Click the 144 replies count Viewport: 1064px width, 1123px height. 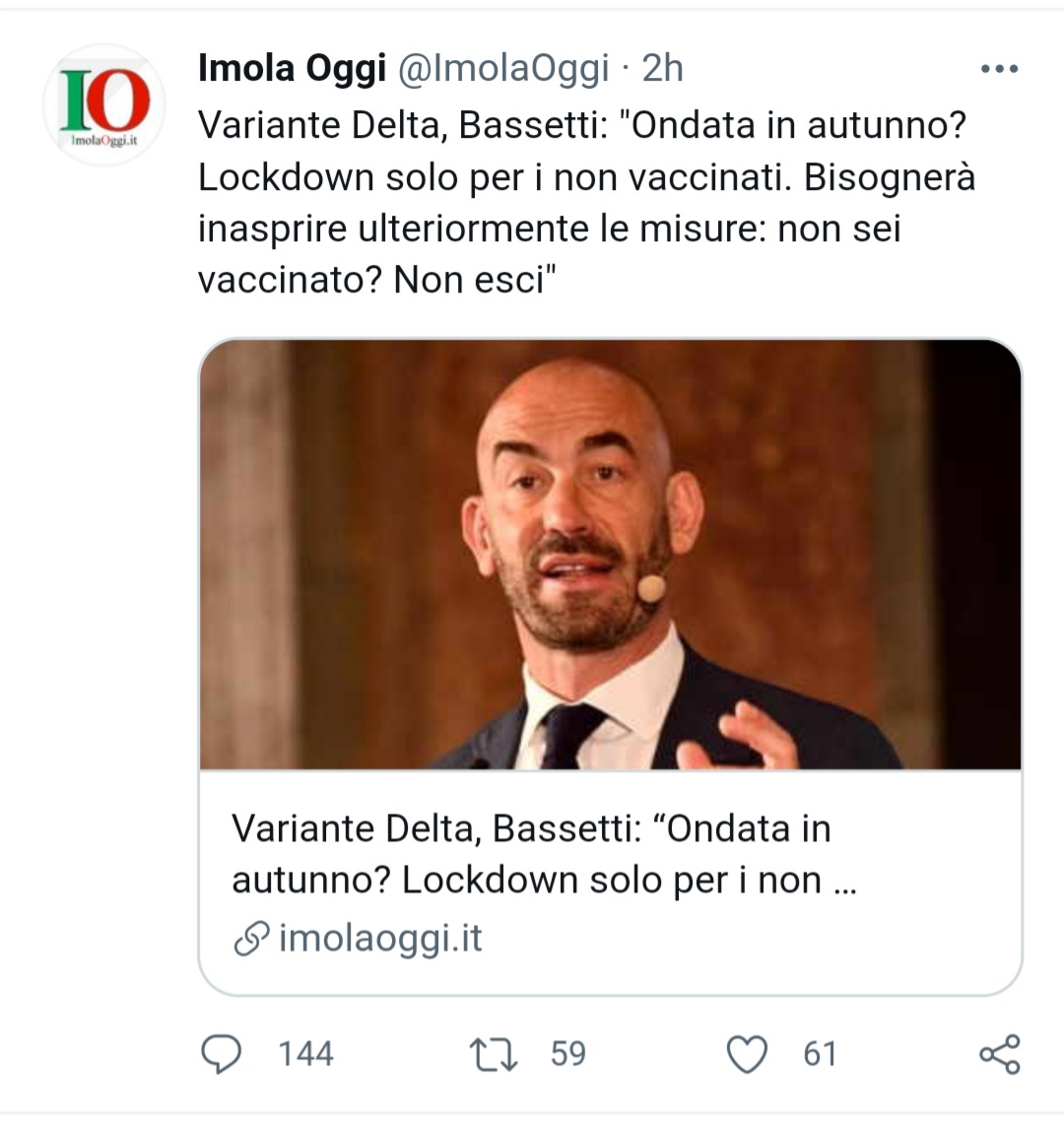pos(305,1054)
